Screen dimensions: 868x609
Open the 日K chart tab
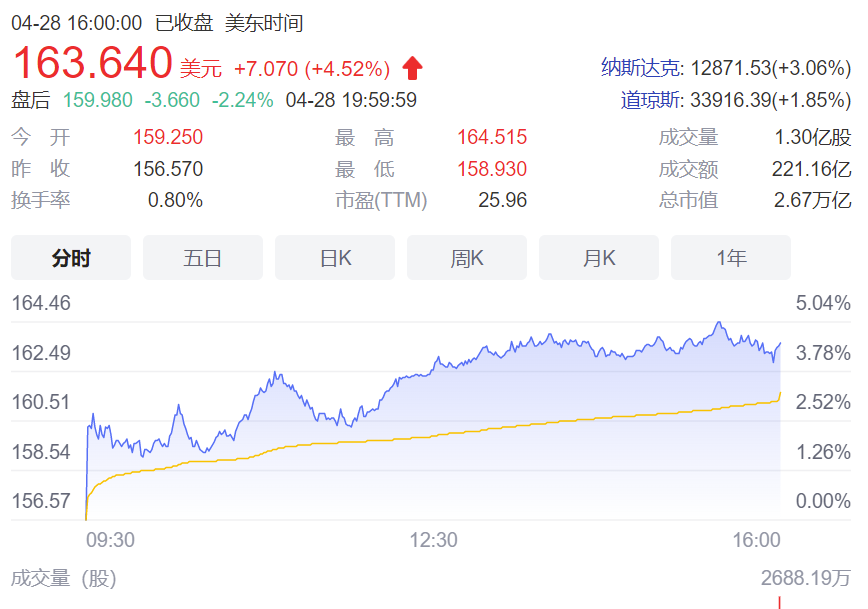click(335, 258)
